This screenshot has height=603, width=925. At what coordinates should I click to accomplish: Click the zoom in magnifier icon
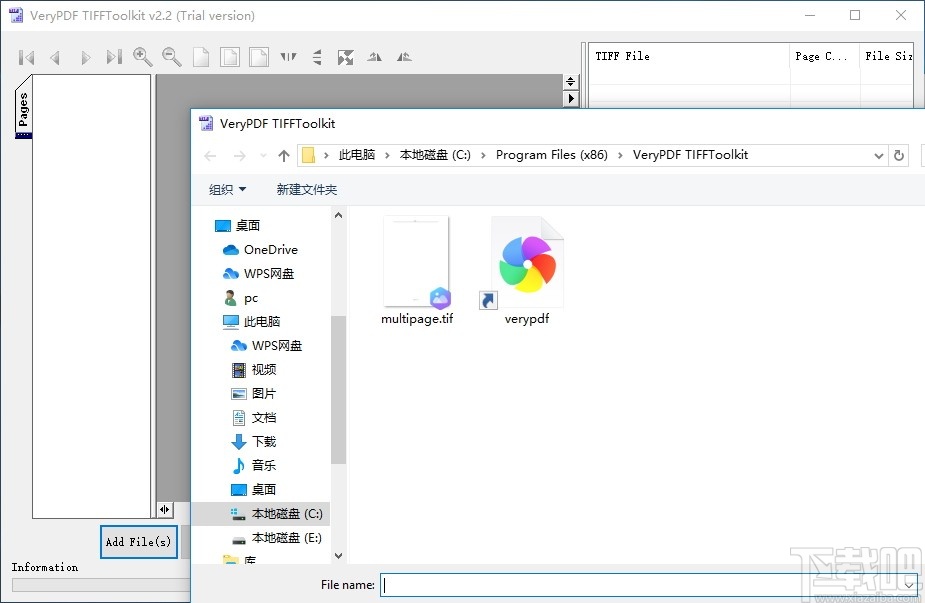[143, 57]
